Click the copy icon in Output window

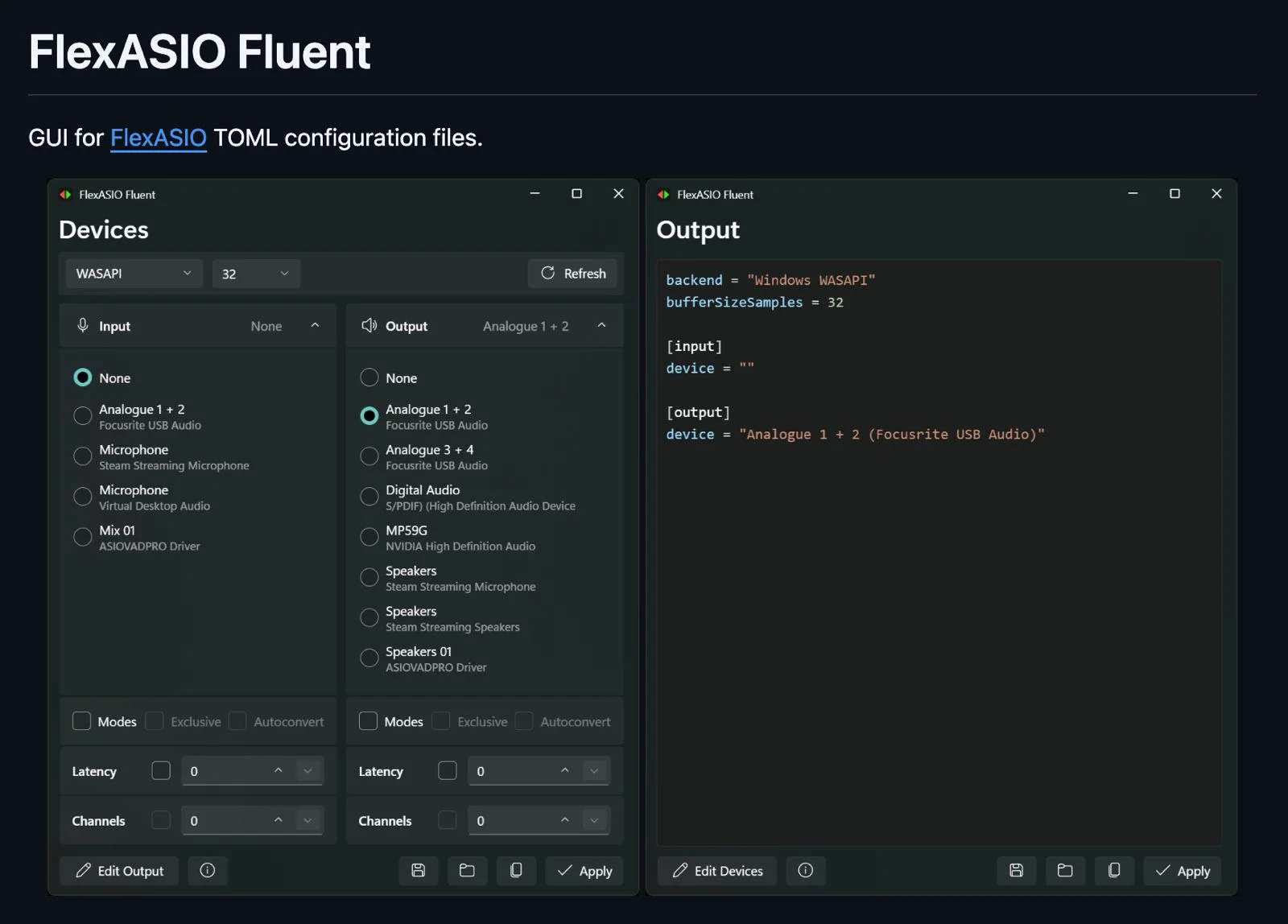[x=1114, y=870]
